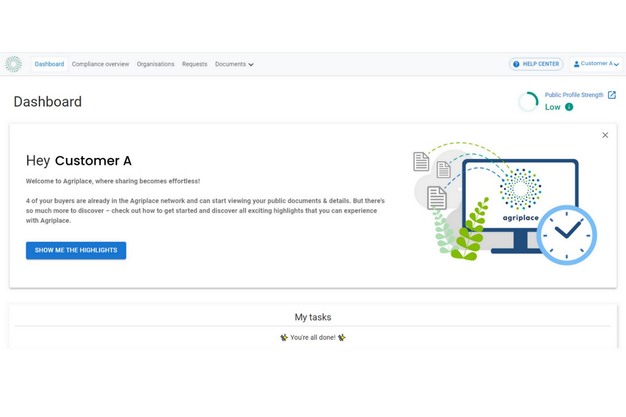Open the Organisations page
Image resolution: width=626 pixels, height=417 pixels.
(155, 64)
